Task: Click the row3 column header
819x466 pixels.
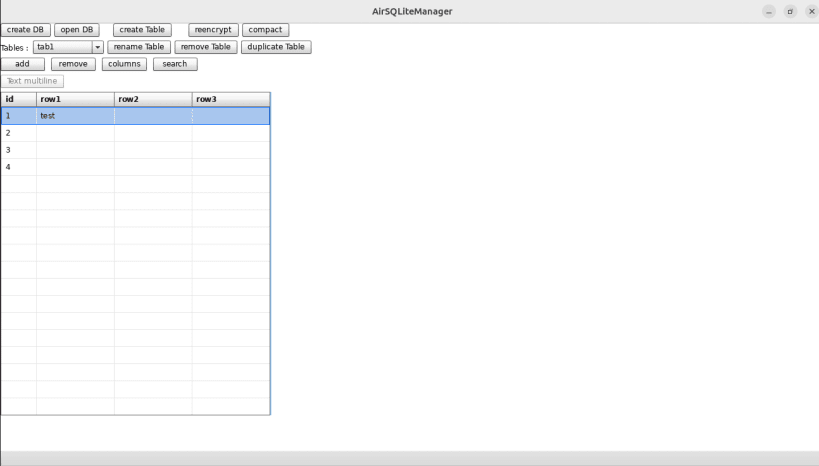Action: 231,99
